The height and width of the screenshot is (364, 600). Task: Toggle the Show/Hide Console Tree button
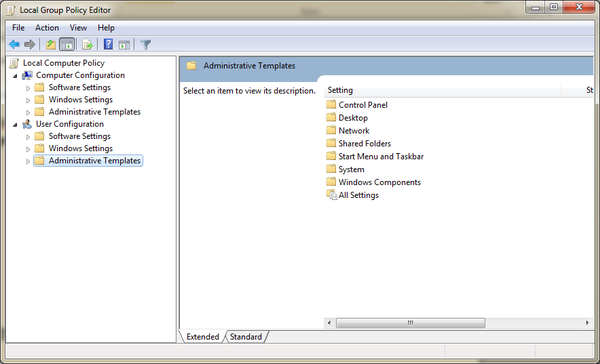pos(67,45)
